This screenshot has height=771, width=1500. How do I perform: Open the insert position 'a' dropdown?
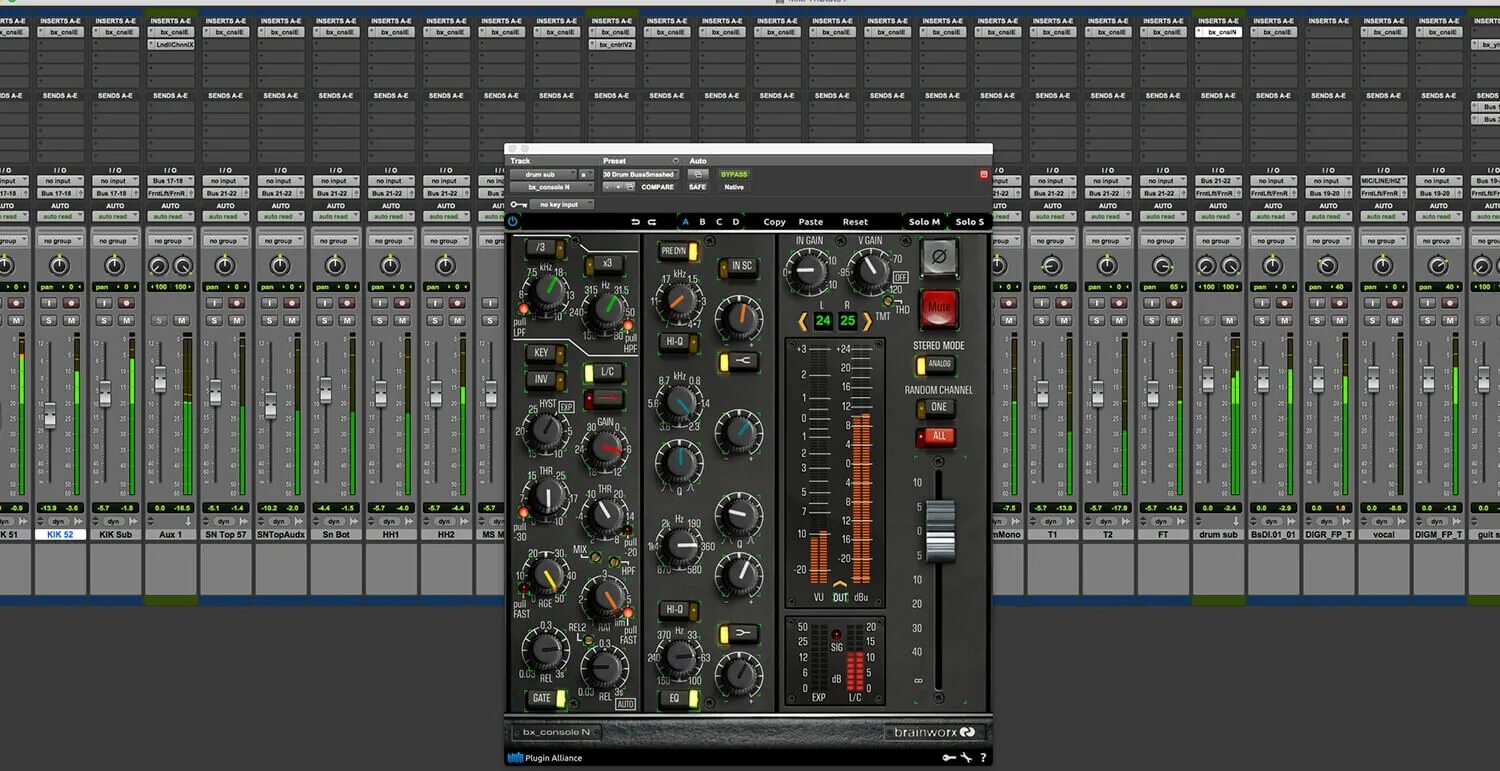tap(586, 175)
